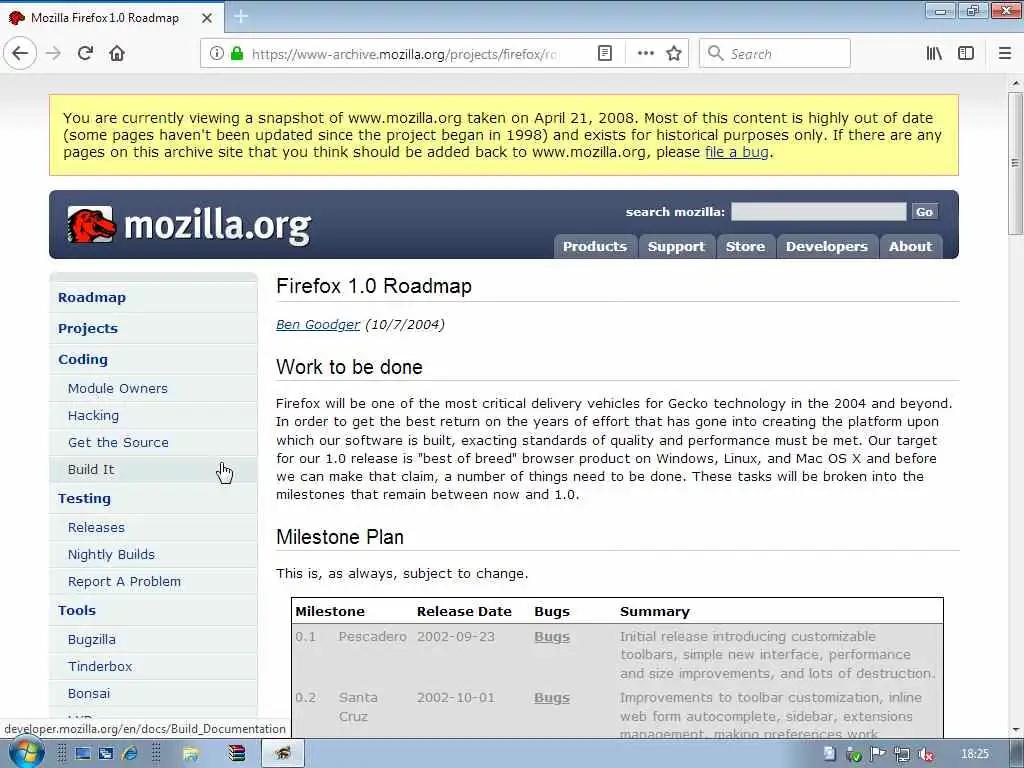Click the Firefox Search box

[775, 54]
